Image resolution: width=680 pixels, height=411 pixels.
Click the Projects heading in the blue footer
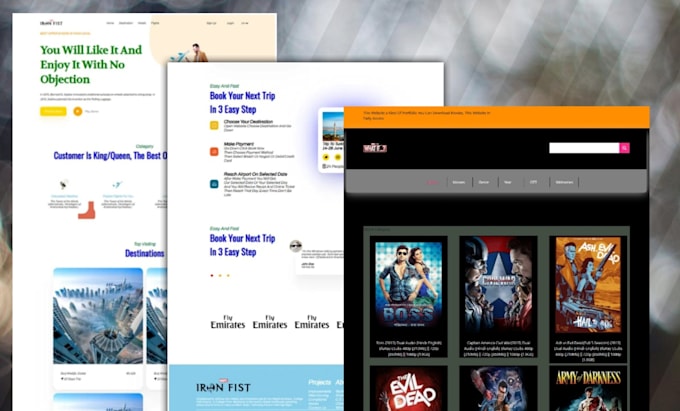pos(320,382)
